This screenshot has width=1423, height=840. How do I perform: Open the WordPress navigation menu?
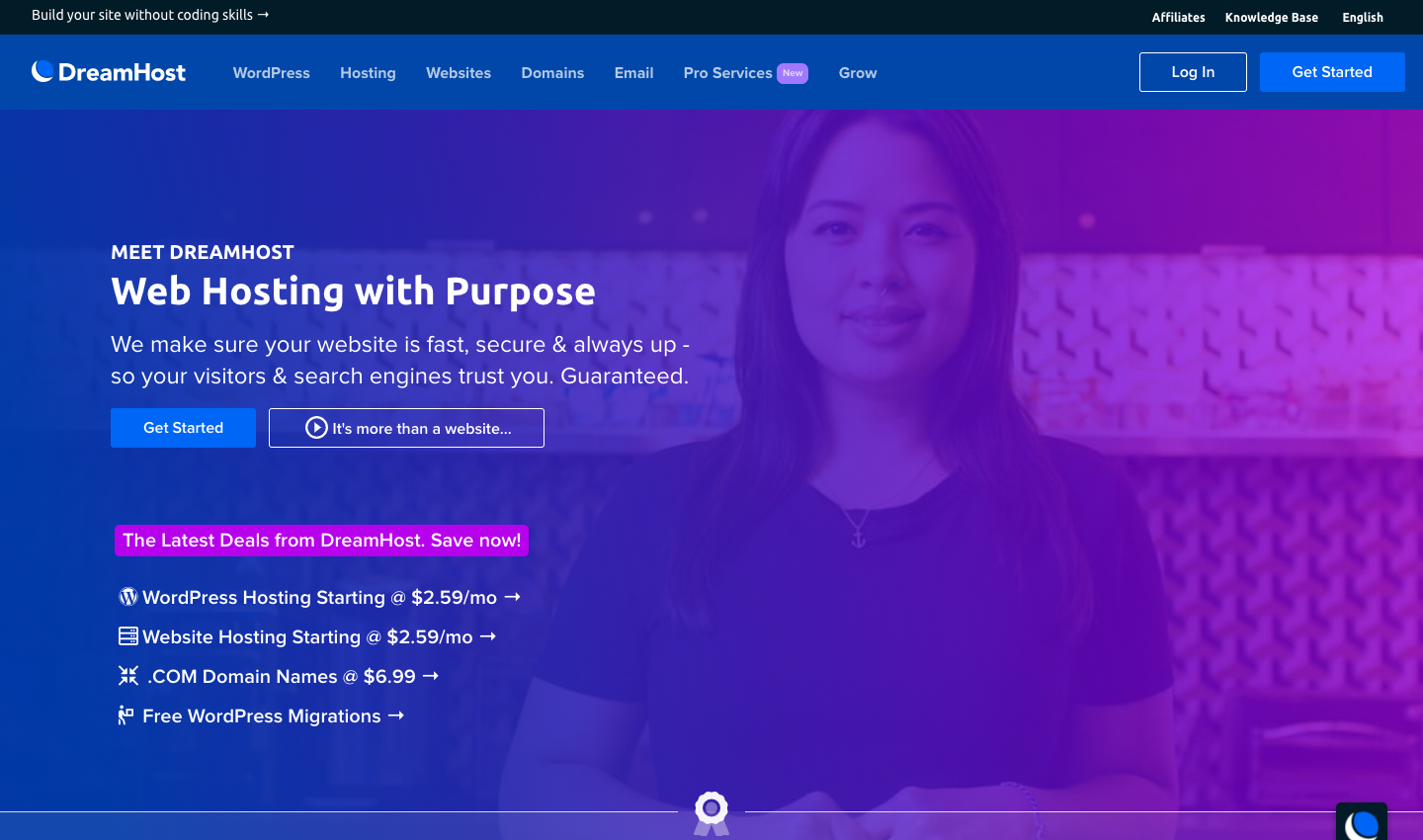click(272, 73)
